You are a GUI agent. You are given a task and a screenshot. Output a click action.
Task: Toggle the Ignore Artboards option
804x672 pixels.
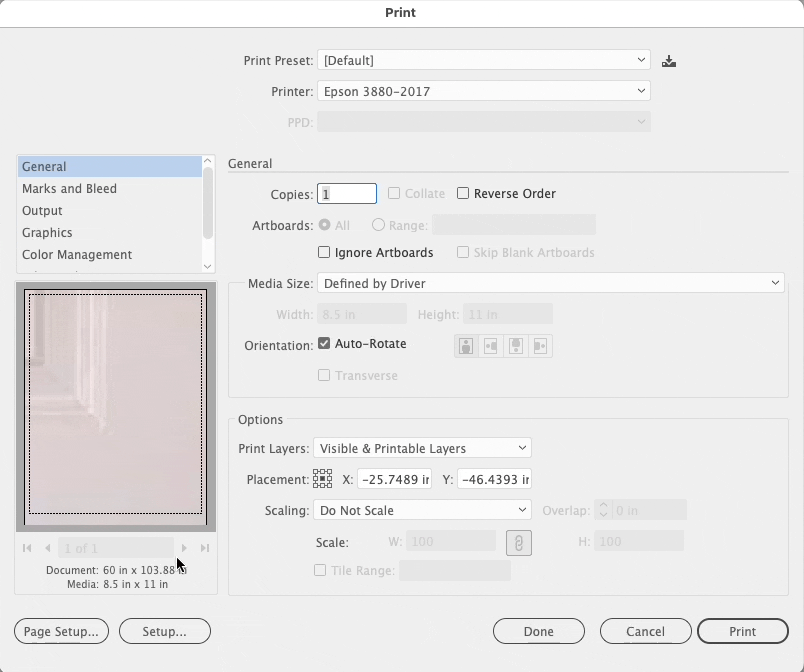click(324, 252)
